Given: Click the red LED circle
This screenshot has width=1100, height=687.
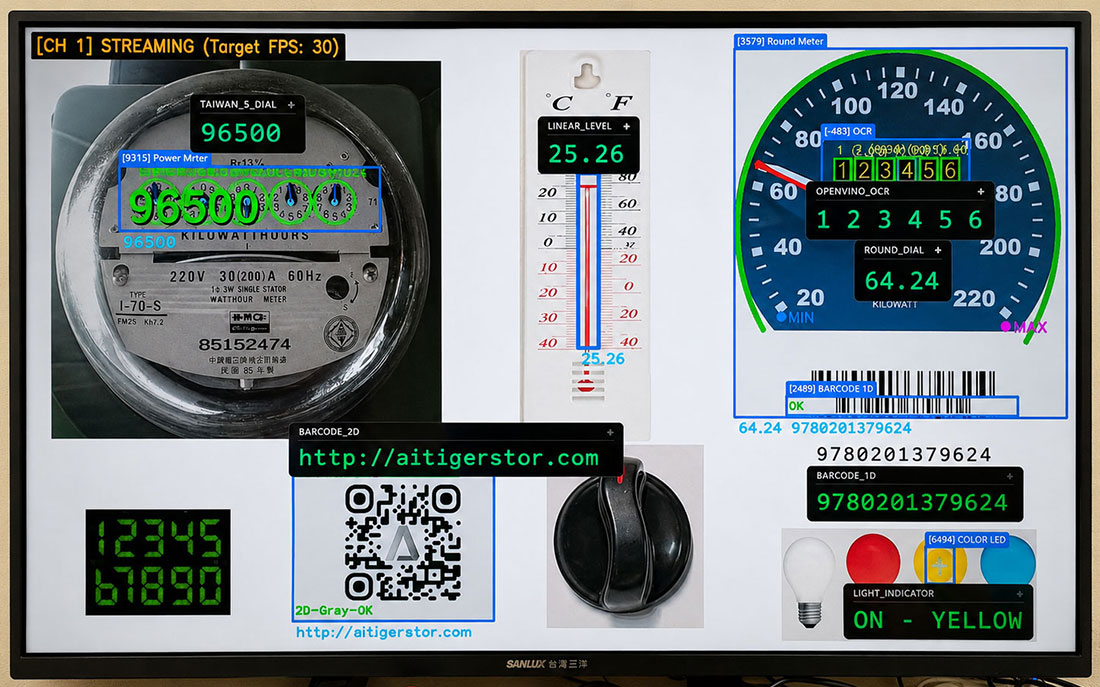Looking at the screenshot, I should [x=873, y=559].
